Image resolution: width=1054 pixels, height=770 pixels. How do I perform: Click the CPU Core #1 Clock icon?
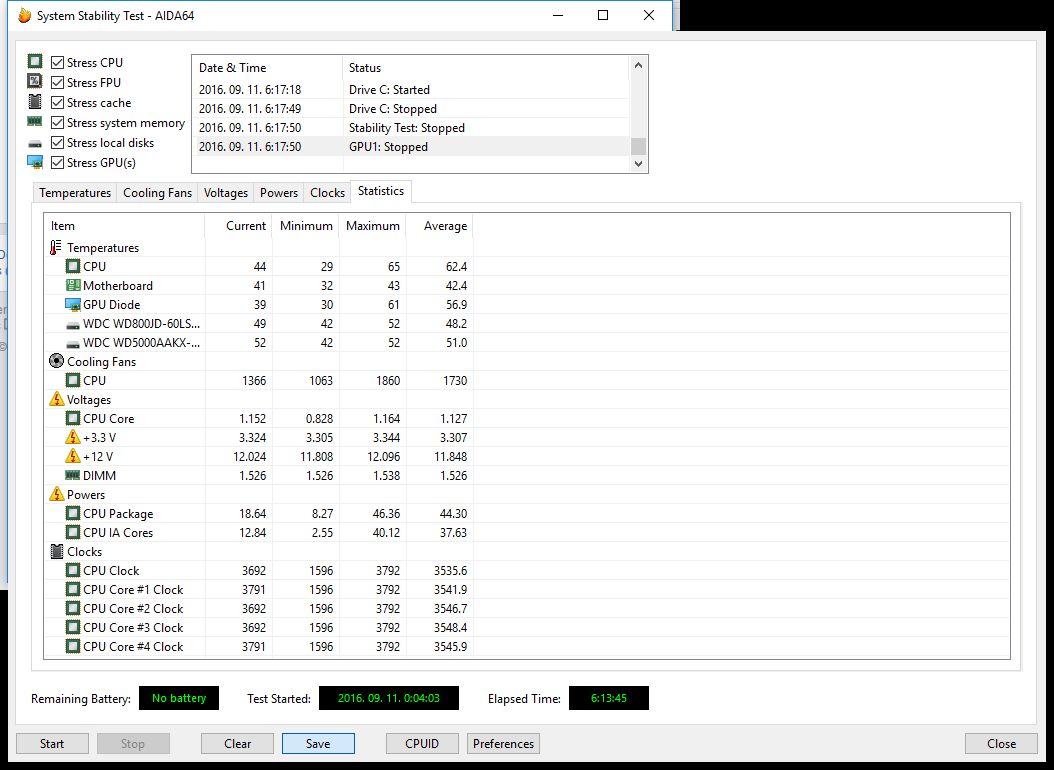[73, 589]
